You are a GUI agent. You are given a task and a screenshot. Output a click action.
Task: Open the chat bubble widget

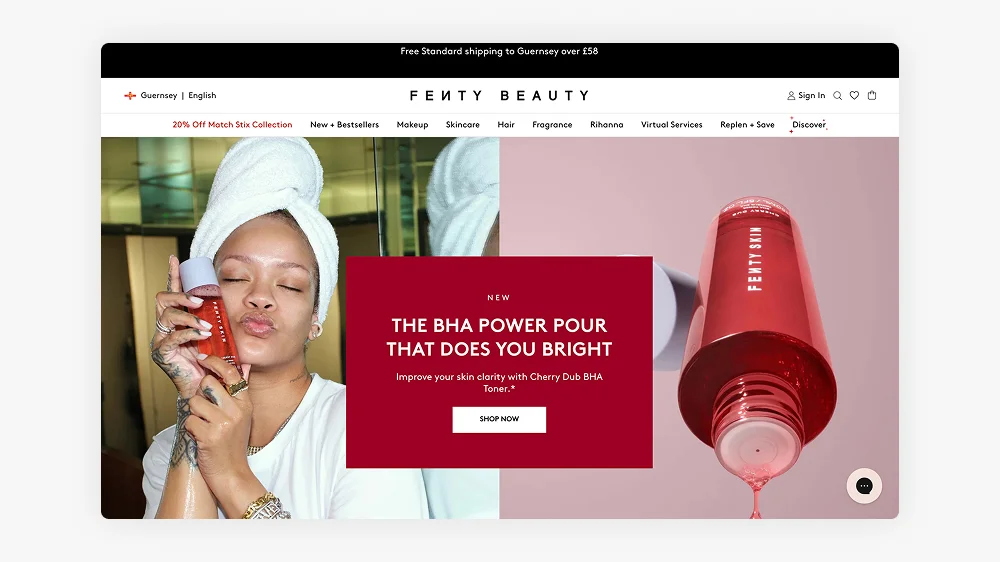tap(864, 486)
